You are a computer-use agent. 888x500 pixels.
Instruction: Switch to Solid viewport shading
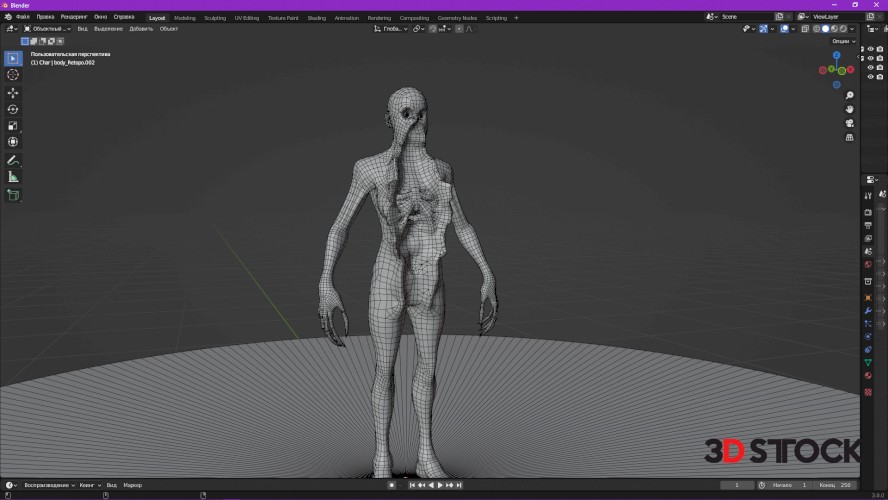click(x=826, y=29)
